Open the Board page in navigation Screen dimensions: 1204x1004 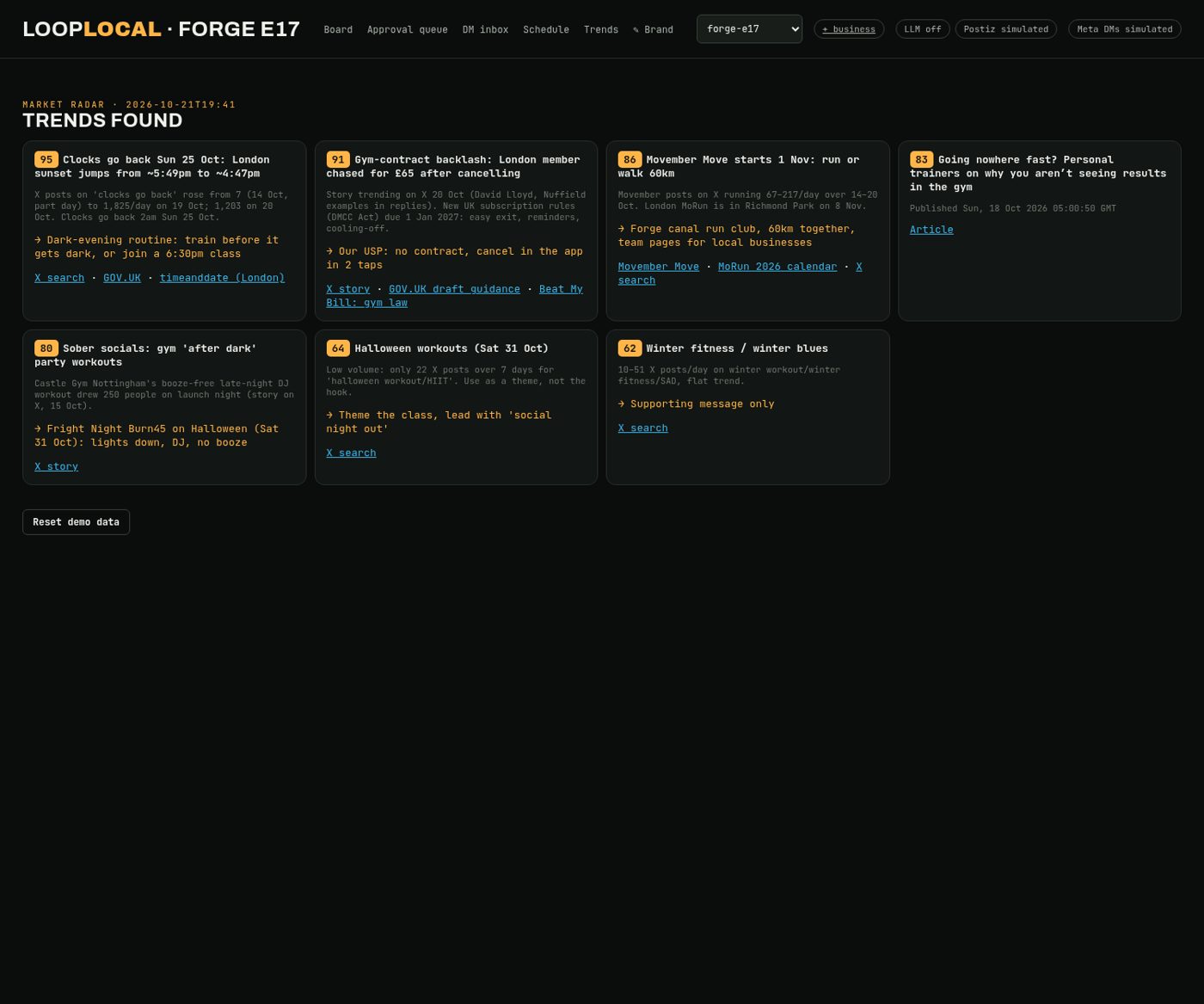click(338, 29)
